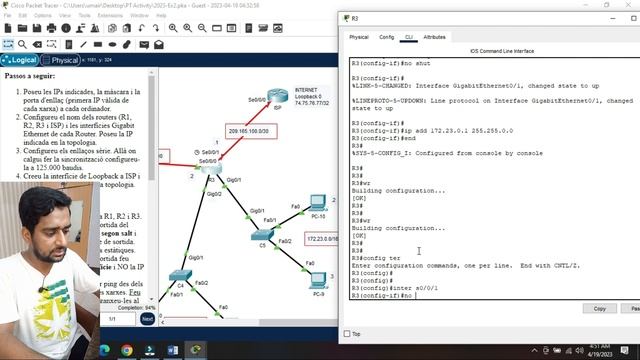Open the Extensions menu
This screenshot has width=640, height=360.
click(110, 16)
